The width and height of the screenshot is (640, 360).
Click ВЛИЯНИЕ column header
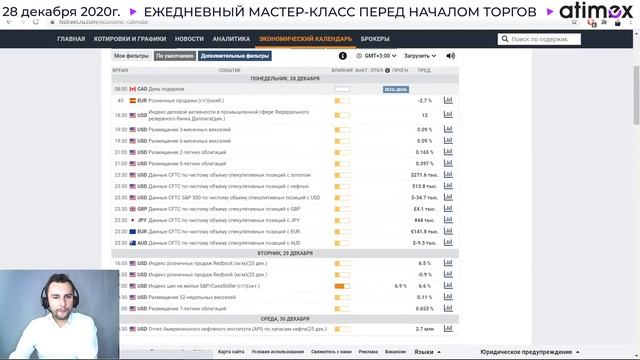click(342, 70)
